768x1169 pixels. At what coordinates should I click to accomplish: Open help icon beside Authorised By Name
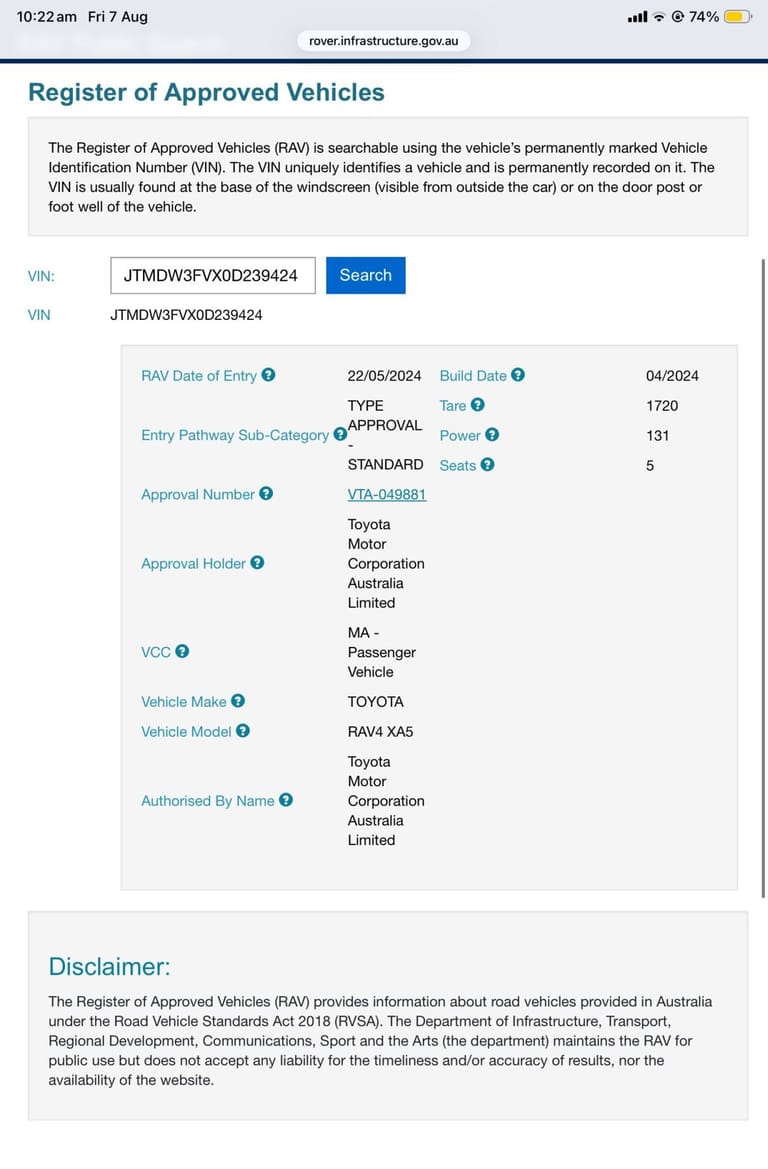coord(286,800)
